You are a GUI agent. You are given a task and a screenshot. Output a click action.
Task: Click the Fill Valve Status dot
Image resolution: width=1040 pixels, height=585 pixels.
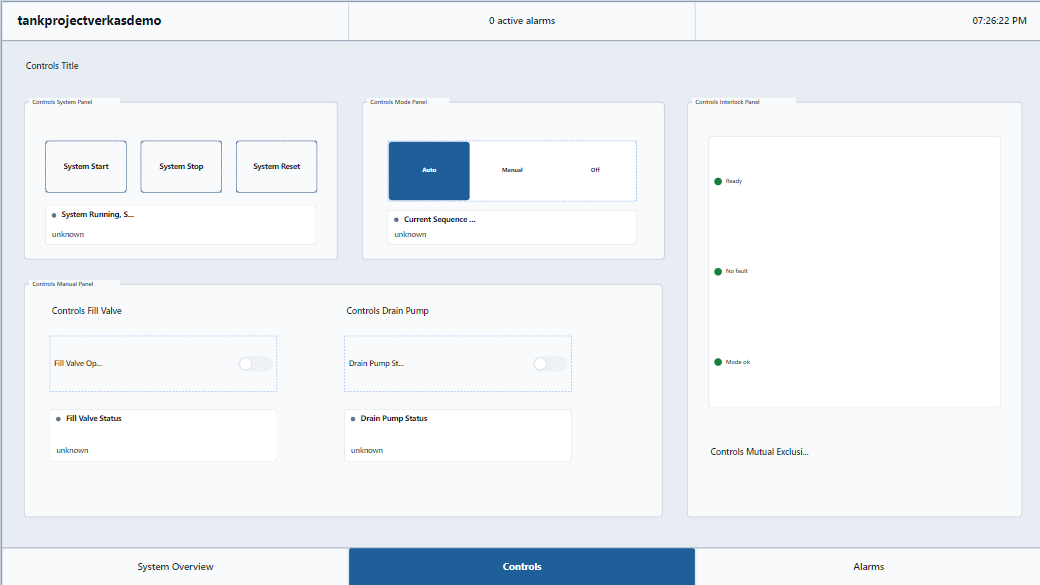point(58,419)
